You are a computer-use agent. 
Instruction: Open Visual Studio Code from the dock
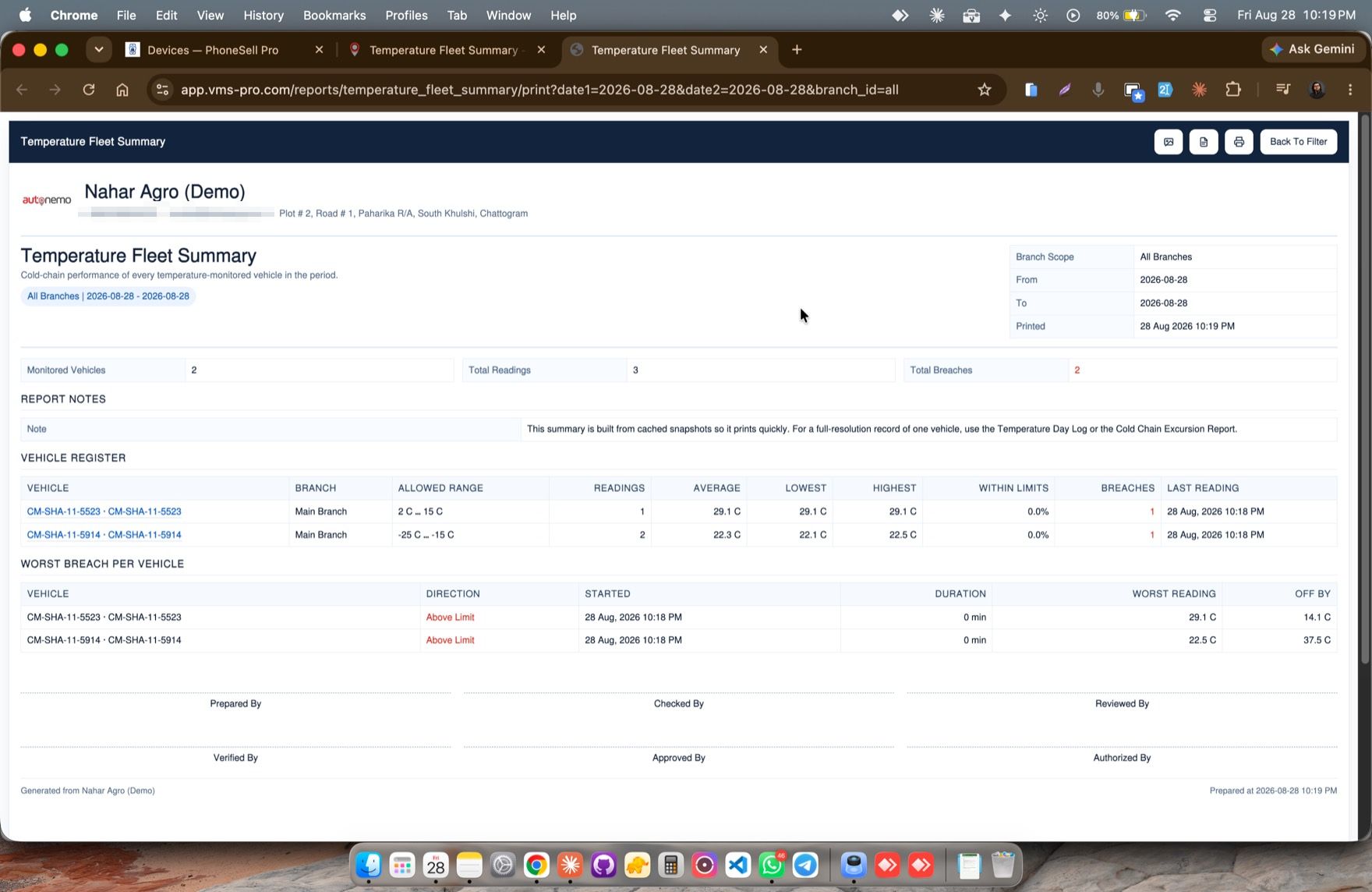click(x=738, y=865)
